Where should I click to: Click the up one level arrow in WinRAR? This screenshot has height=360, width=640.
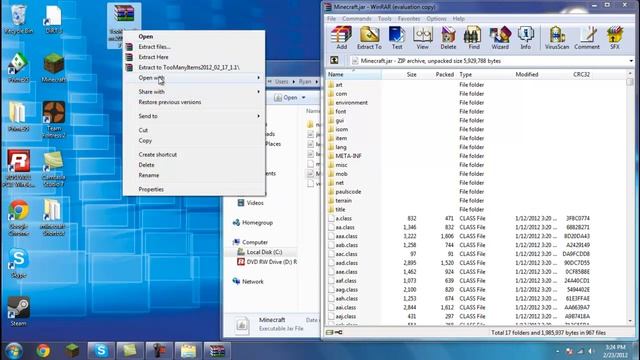[x=334, y=60]
